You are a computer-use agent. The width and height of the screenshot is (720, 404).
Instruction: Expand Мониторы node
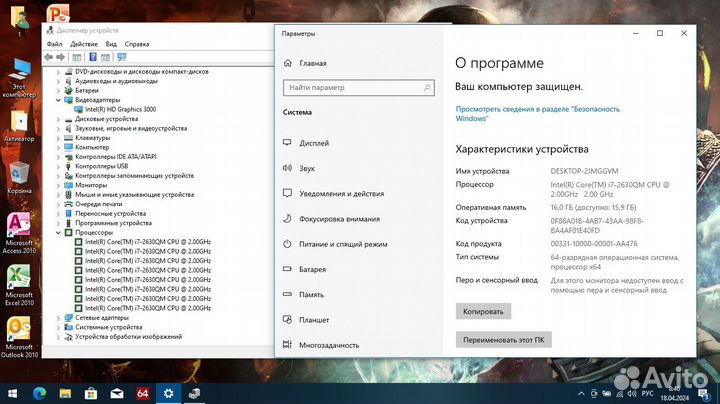click(x=58, y=185)
